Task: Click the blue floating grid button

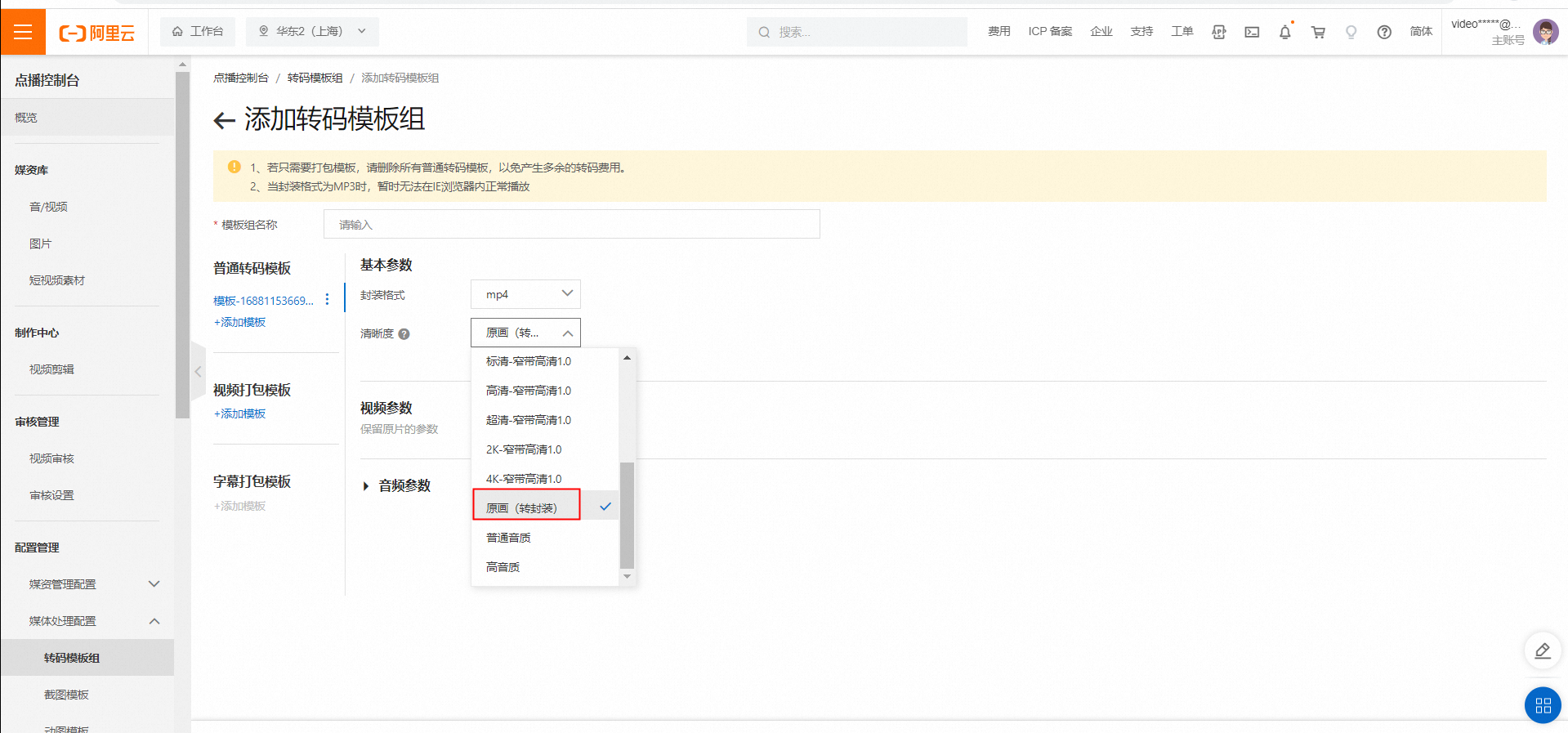Action: point(1543,705)
